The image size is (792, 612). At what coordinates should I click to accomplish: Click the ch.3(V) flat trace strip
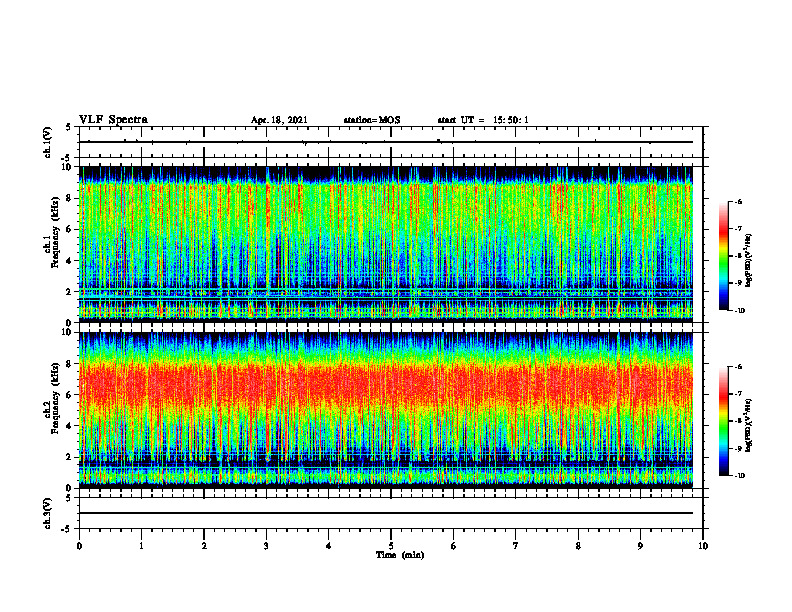(391, 513)
